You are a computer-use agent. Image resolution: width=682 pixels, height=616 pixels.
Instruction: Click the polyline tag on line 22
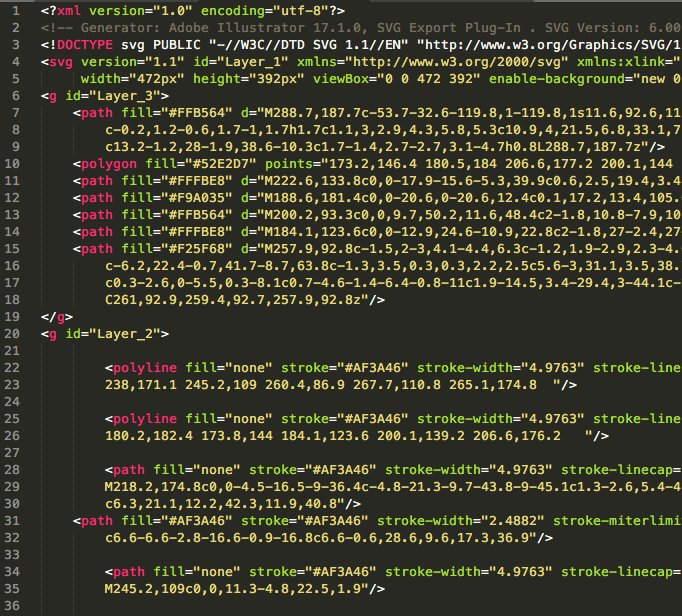coord(146,367)
